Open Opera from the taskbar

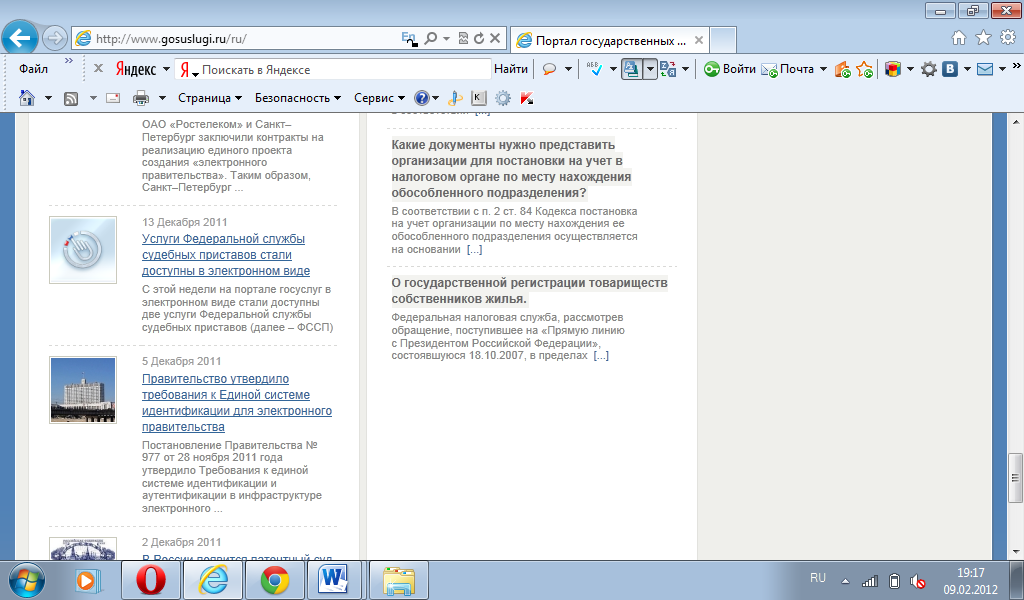[x=151, y=580]
